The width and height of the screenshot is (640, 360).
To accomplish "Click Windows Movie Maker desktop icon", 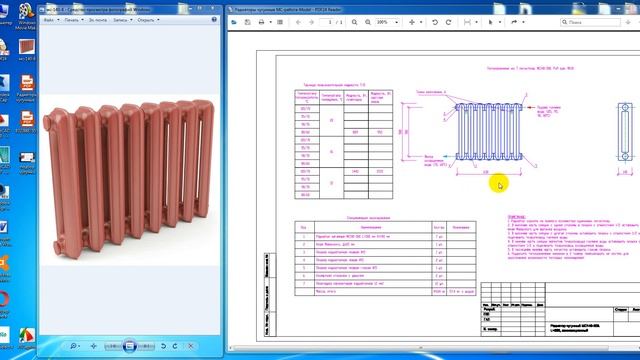I will coord(27,16).
